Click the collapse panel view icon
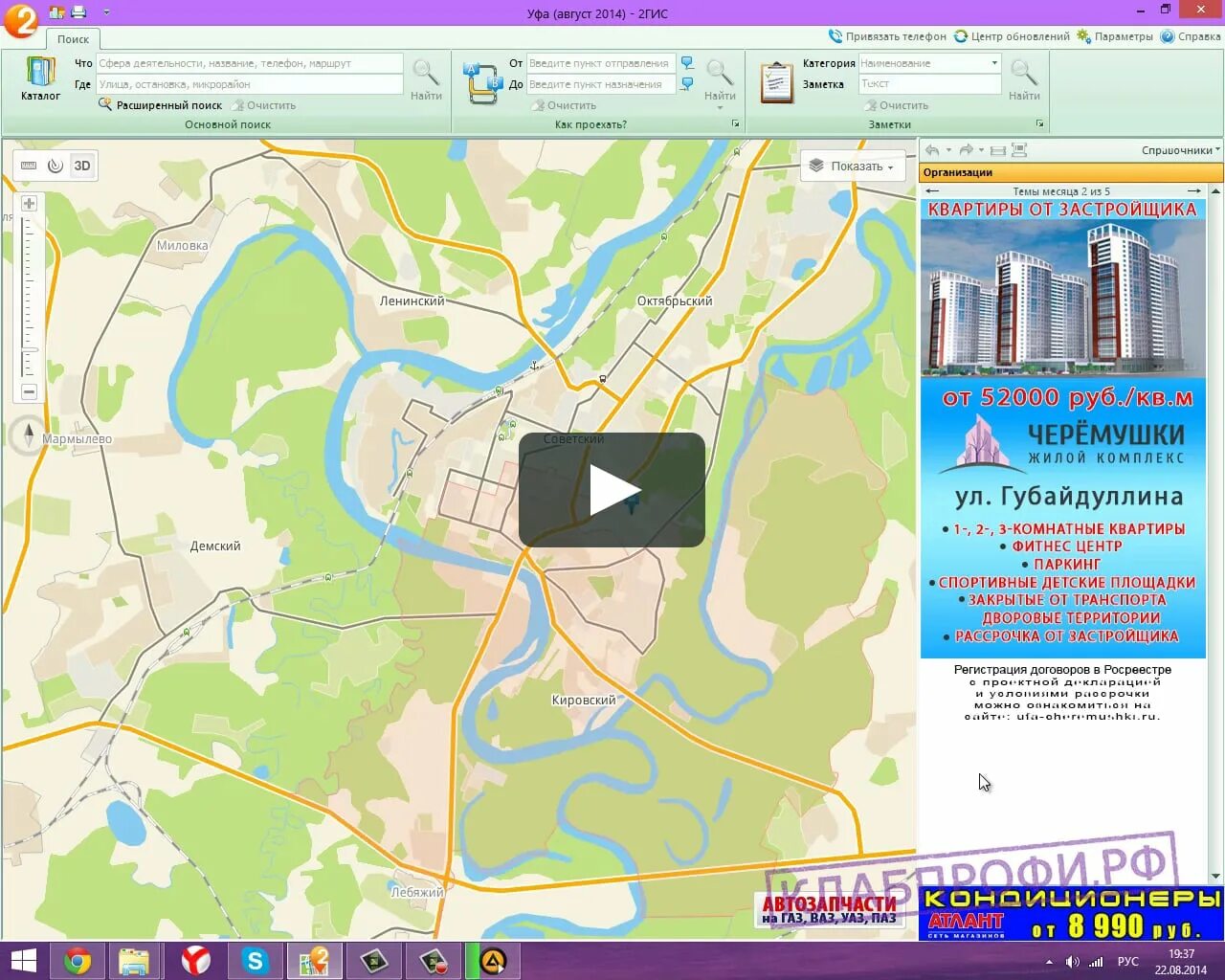Image resolution: width=1225 pixels, height=980 pixels. tap(998, 150)
